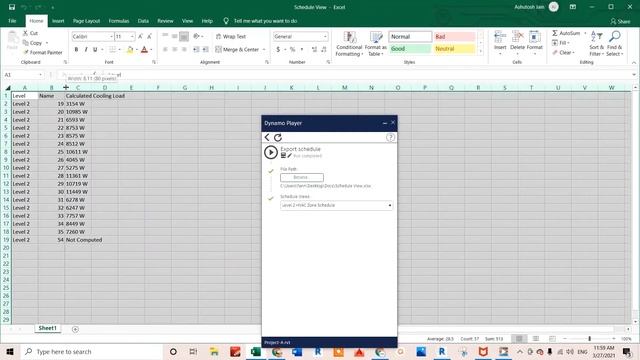Switch to the Insert ribbon tab
640x360 pixels.
tap(58, 21)
